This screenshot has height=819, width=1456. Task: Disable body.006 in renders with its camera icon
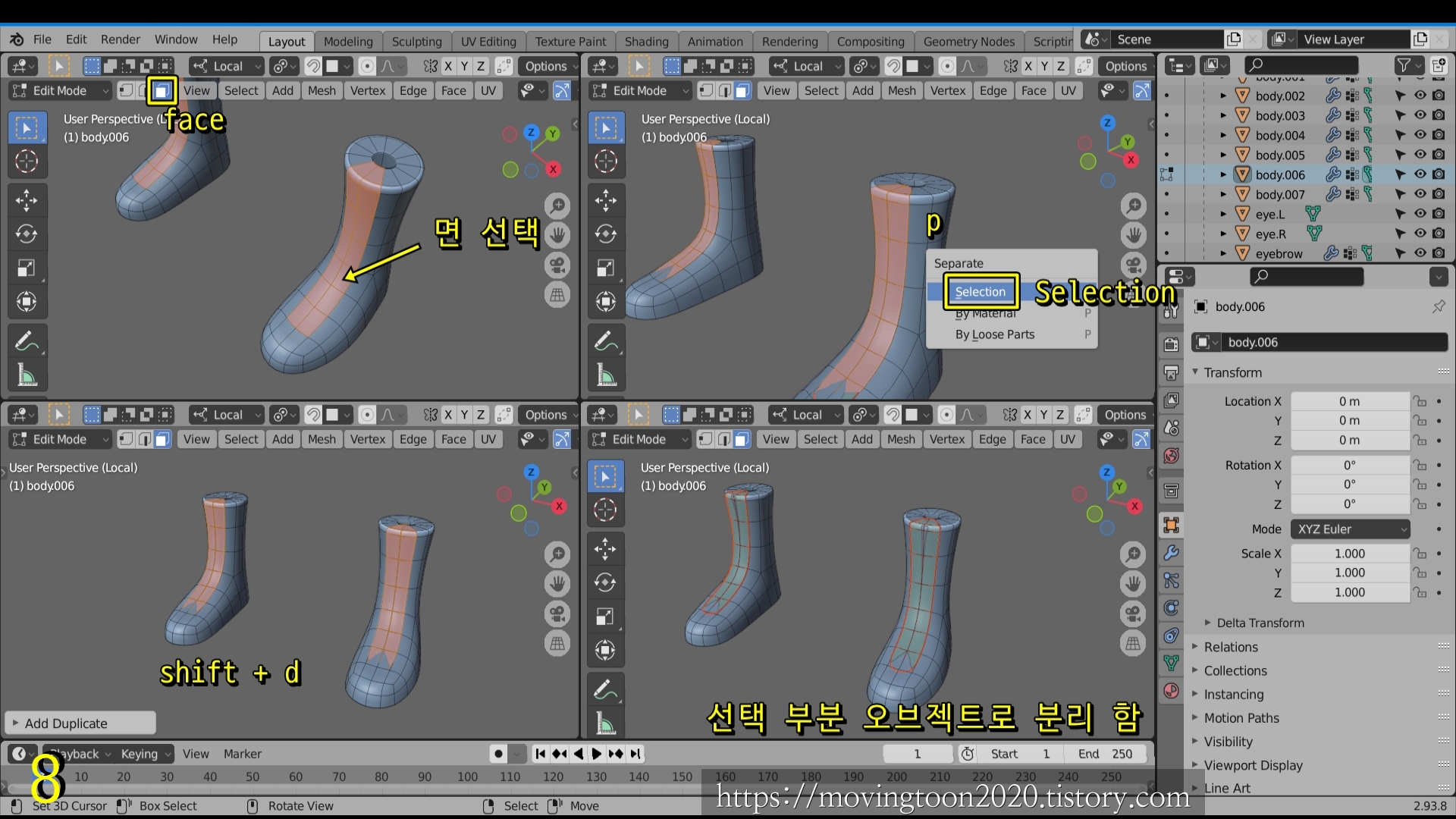click(x=1439, y=174)
